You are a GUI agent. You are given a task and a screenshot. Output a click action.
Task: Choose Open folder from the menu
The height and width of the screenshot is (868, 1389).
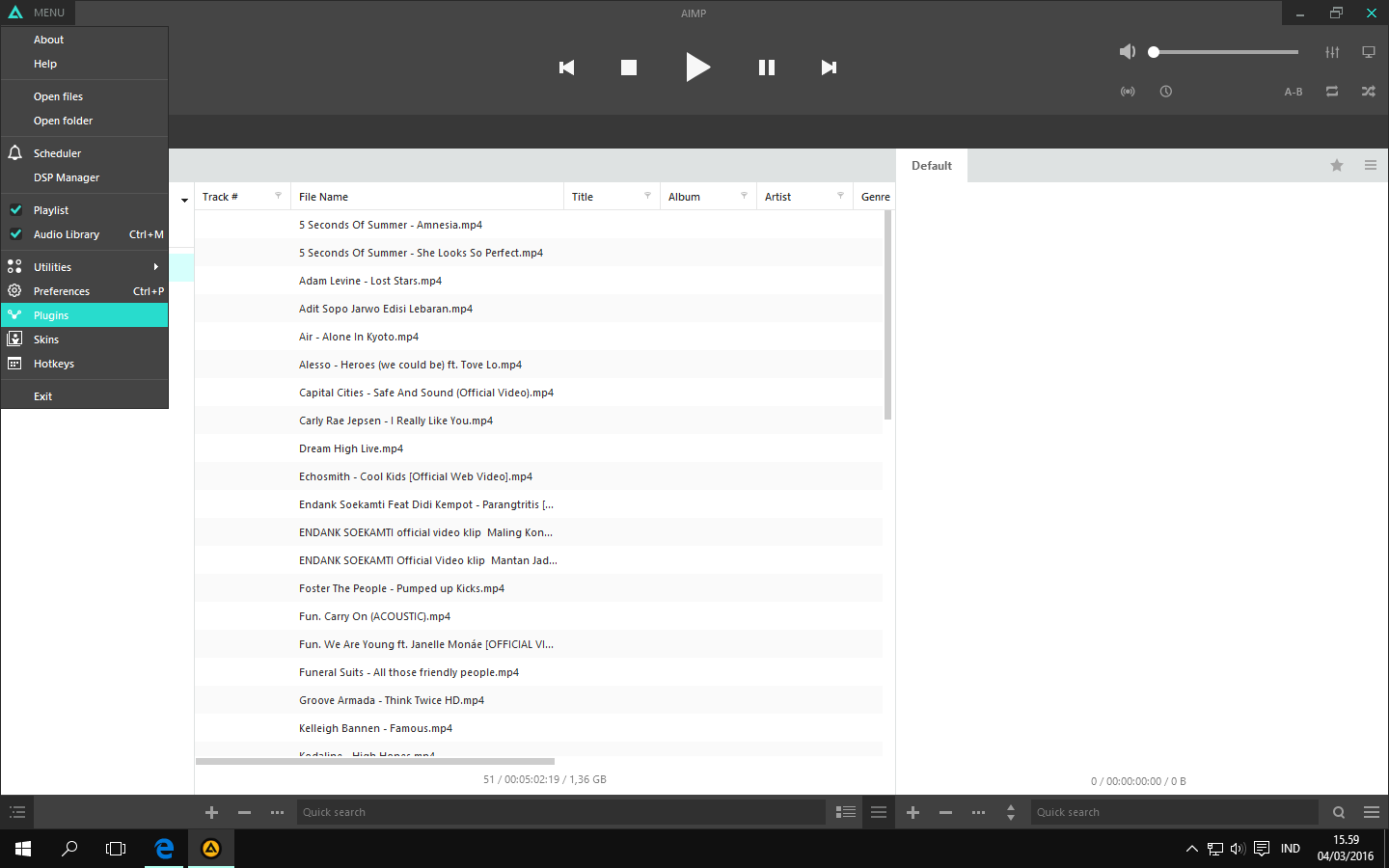click(85, 121)
